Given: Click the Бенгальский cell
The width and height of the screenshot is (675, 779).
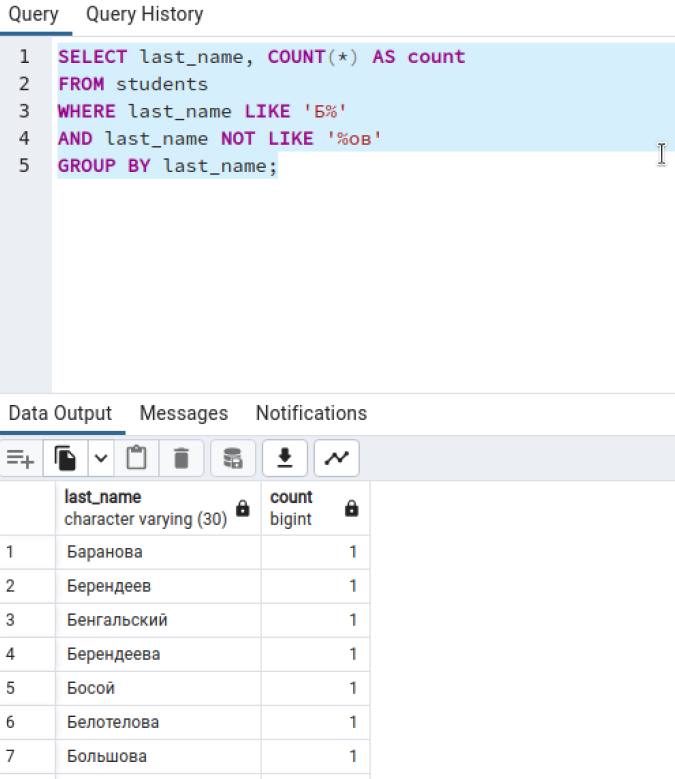Looking at the screenshot, I should [158, 620].
